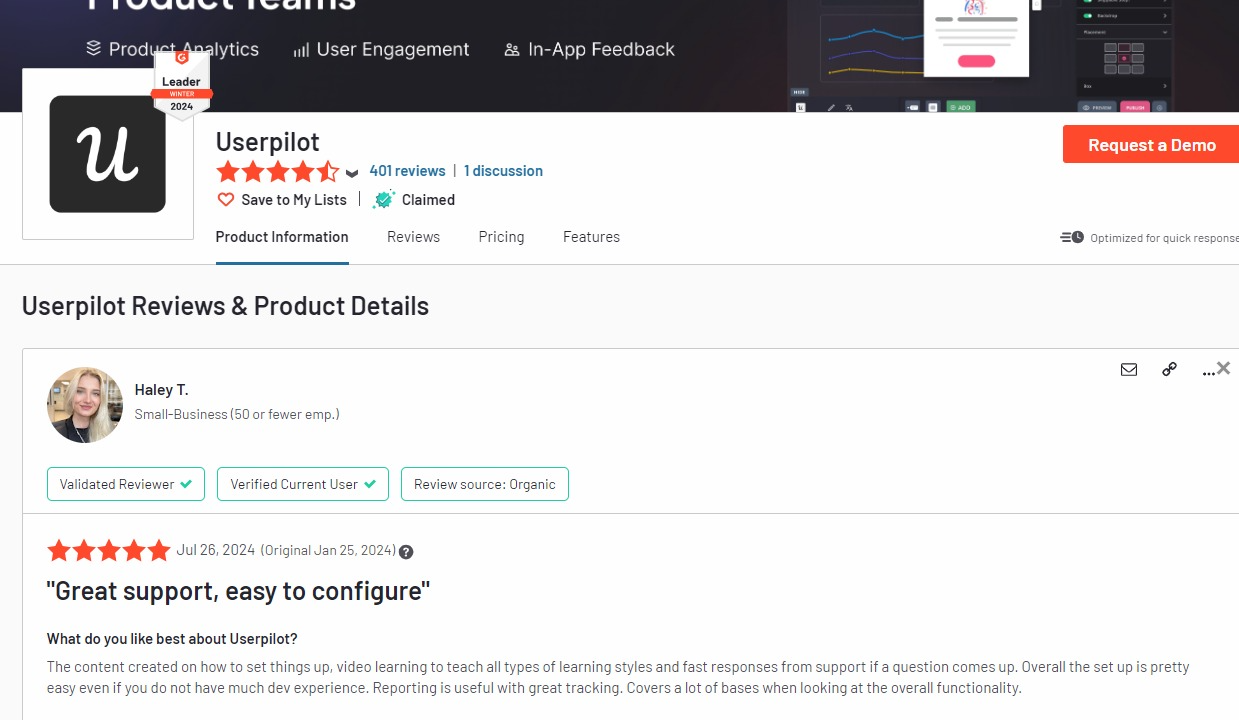1239x720 pixels.
Task: Click the Claimed verification badge icon
Action: [383, 200]
